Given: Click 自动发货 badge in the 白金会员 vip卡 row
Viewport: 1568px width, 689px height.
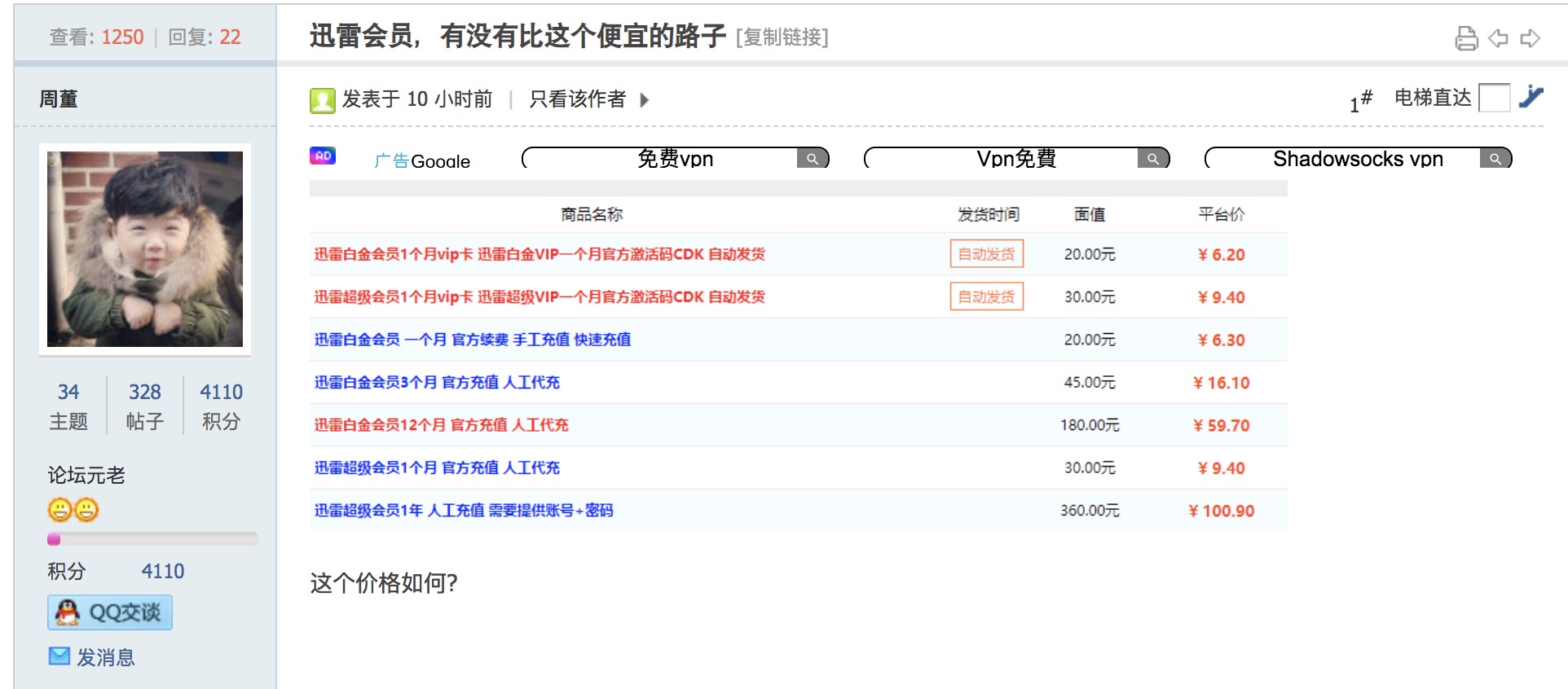Looking at the screenshot, I should [x=987, y=254].
